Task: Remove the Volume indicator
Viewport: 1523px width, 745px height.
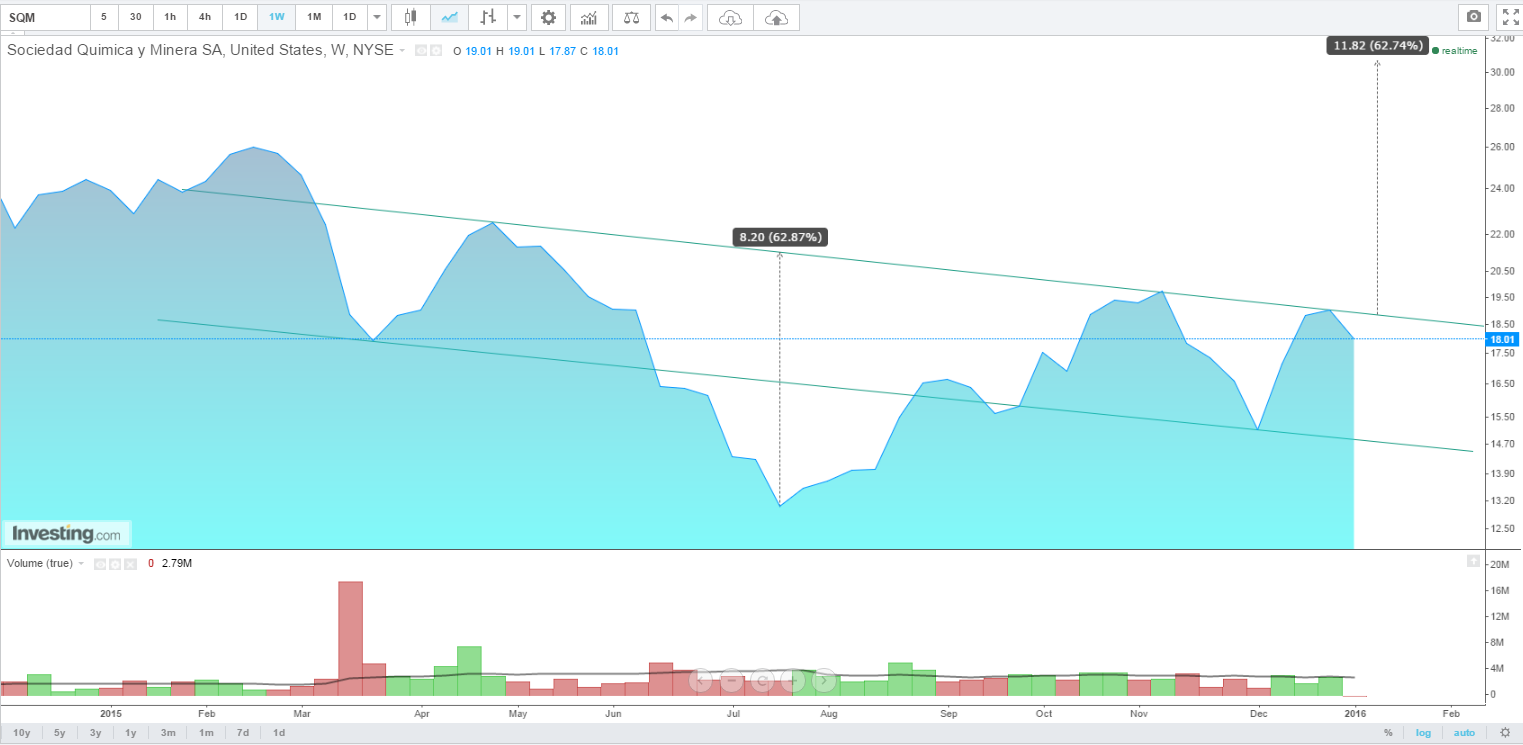Action: [x=130, y=564]
